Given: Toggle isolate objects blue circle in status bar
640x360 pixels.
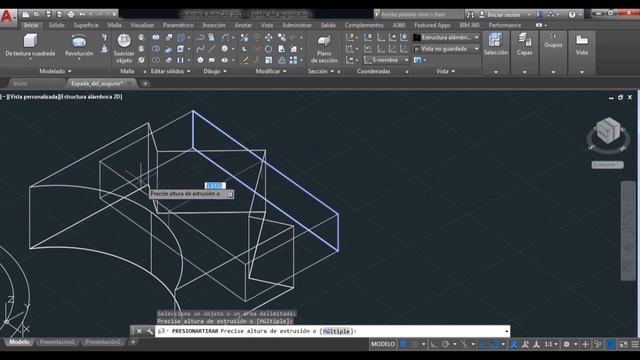Looking at the screenshot, I should pyautogui.click(x=611, y=344).
